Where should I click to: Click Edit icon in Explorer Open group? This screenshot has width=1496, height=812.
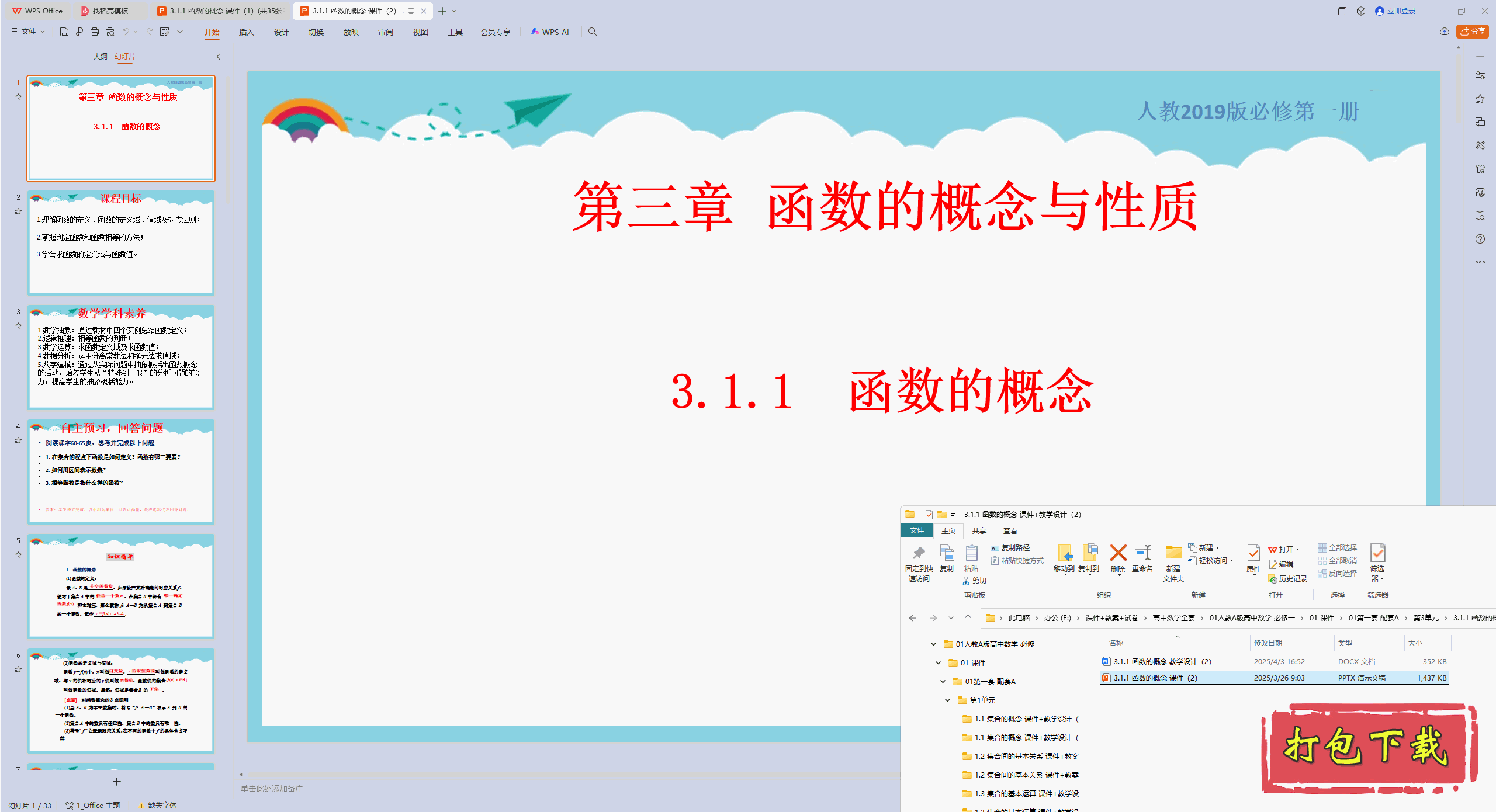coord(1281,564)
